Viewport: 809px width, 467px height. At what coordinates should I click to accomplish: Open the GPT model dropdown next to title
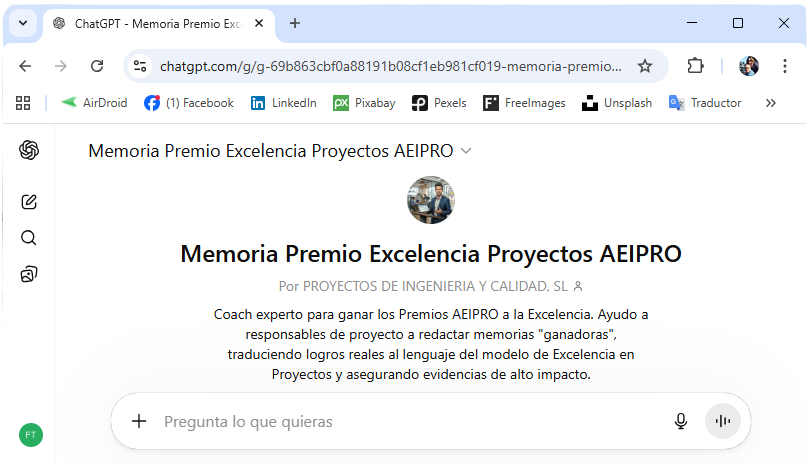click(466, 151)
